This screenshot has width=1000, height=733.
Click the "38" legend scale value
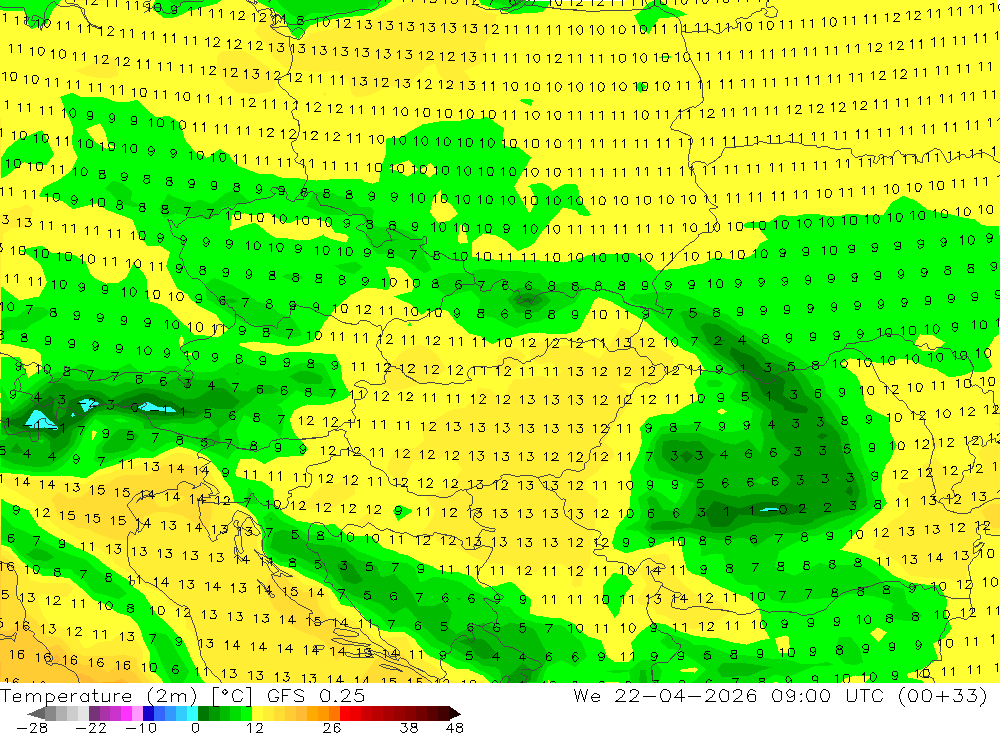click(409, 728)
